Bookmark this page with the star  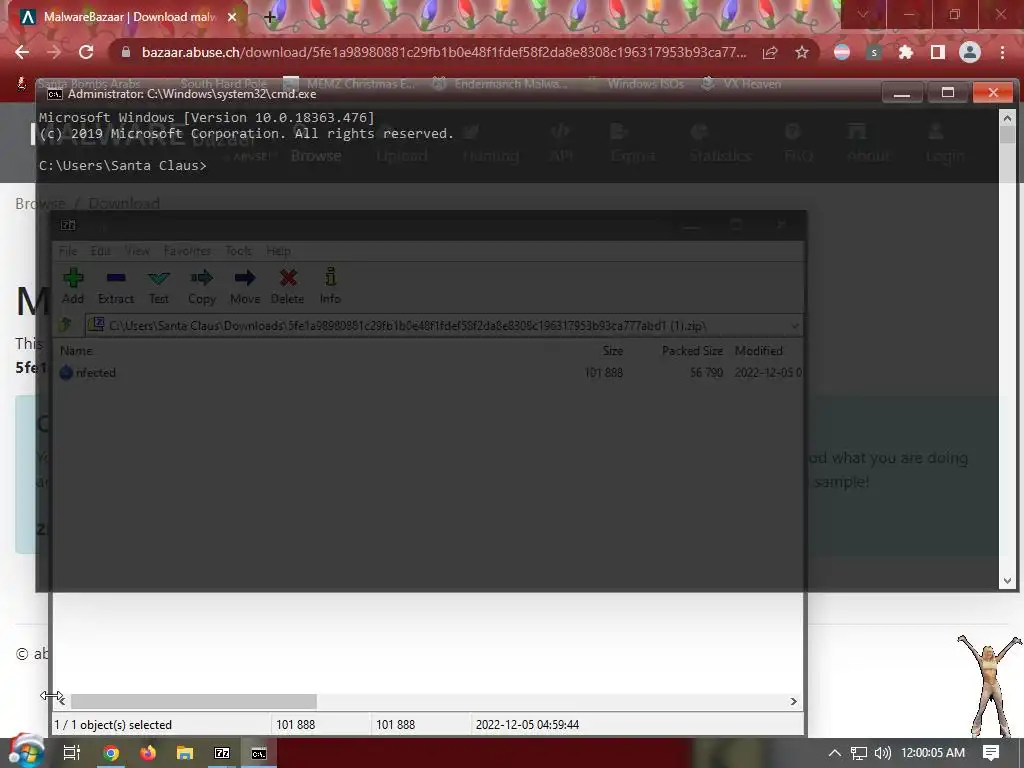coord(802,52)
